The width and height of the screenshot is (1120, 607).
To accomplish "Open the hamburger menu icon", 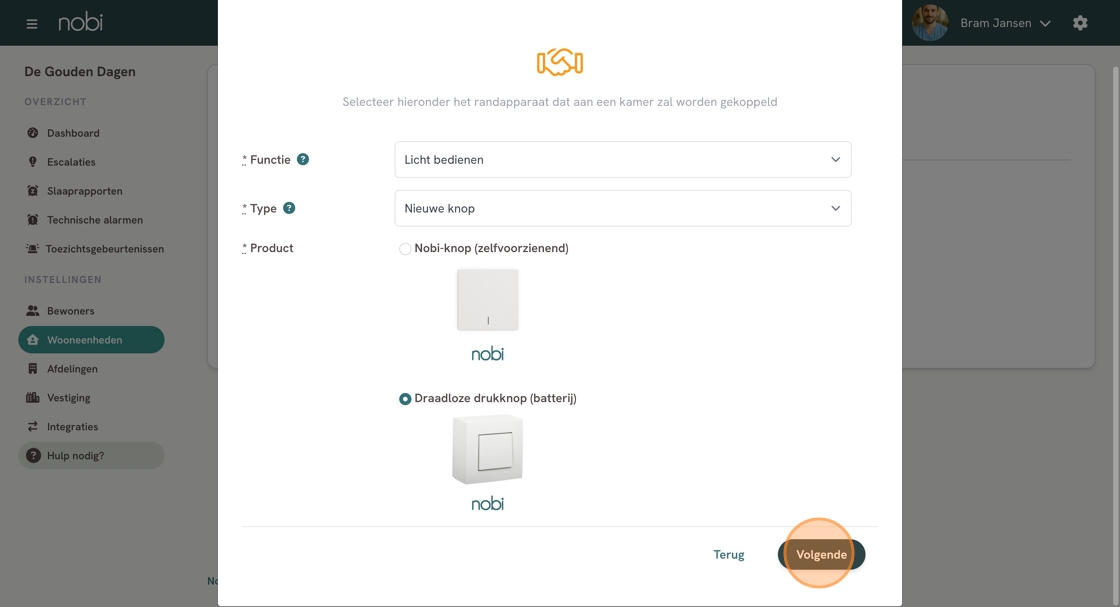I will pos(31,24).
